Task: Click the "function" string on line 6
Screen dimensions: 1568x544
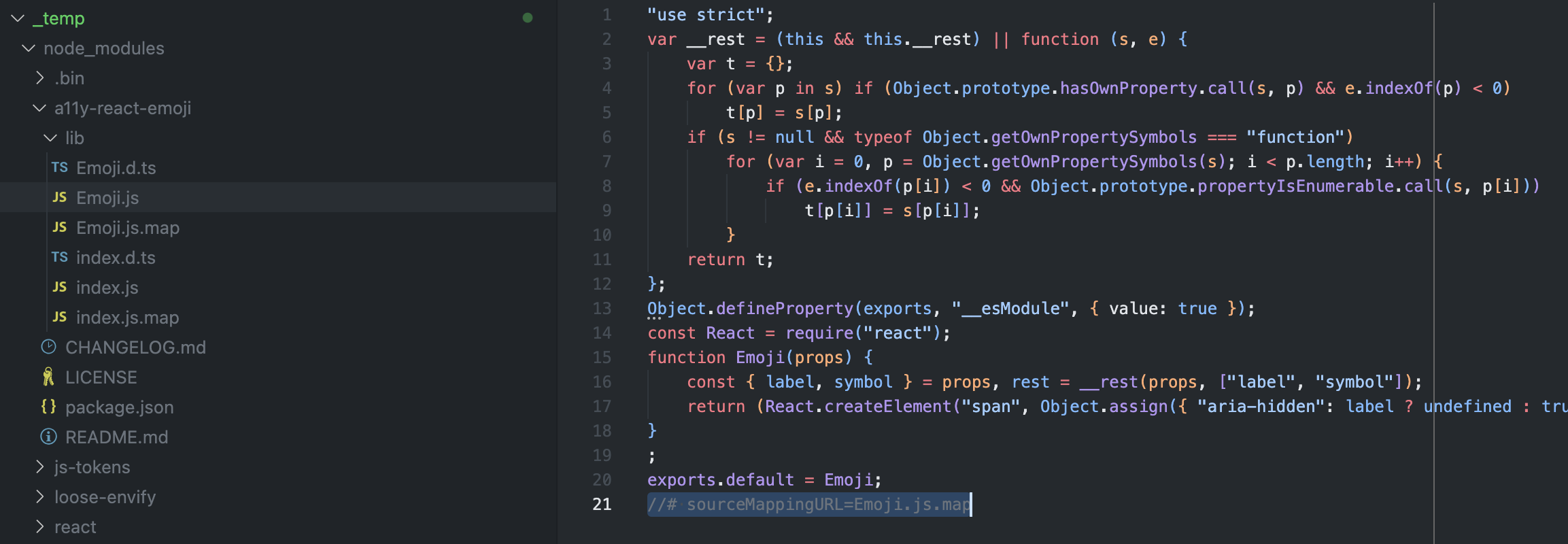Action: click(x=1296, y=137)
